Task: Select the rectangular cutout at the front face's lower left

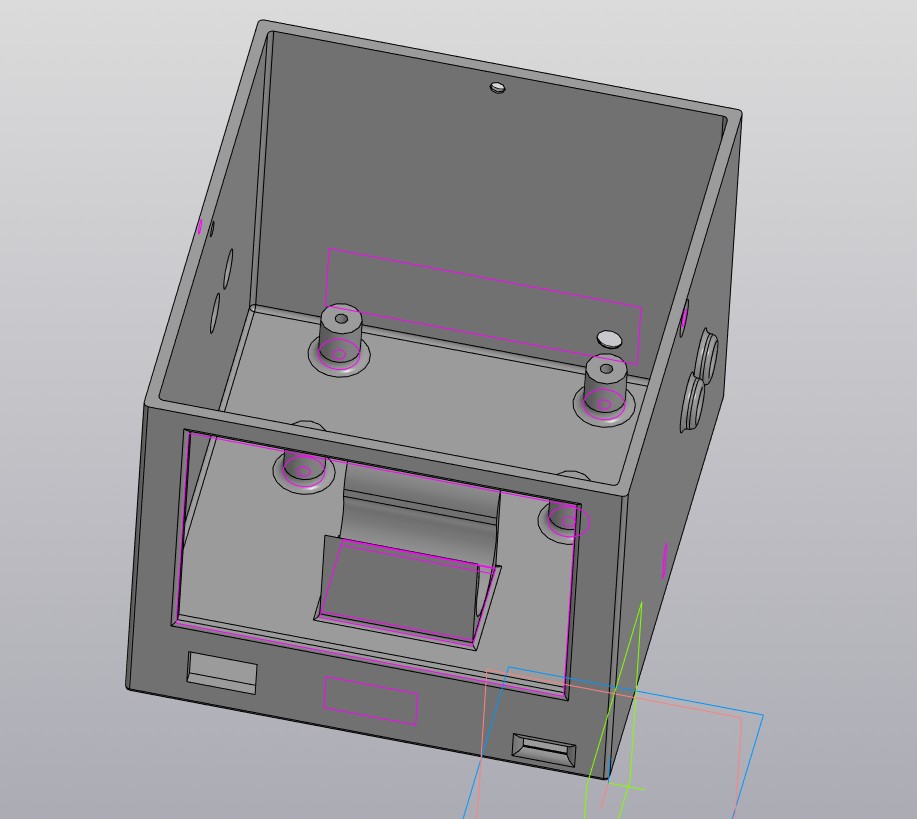Action: (222, 672)
